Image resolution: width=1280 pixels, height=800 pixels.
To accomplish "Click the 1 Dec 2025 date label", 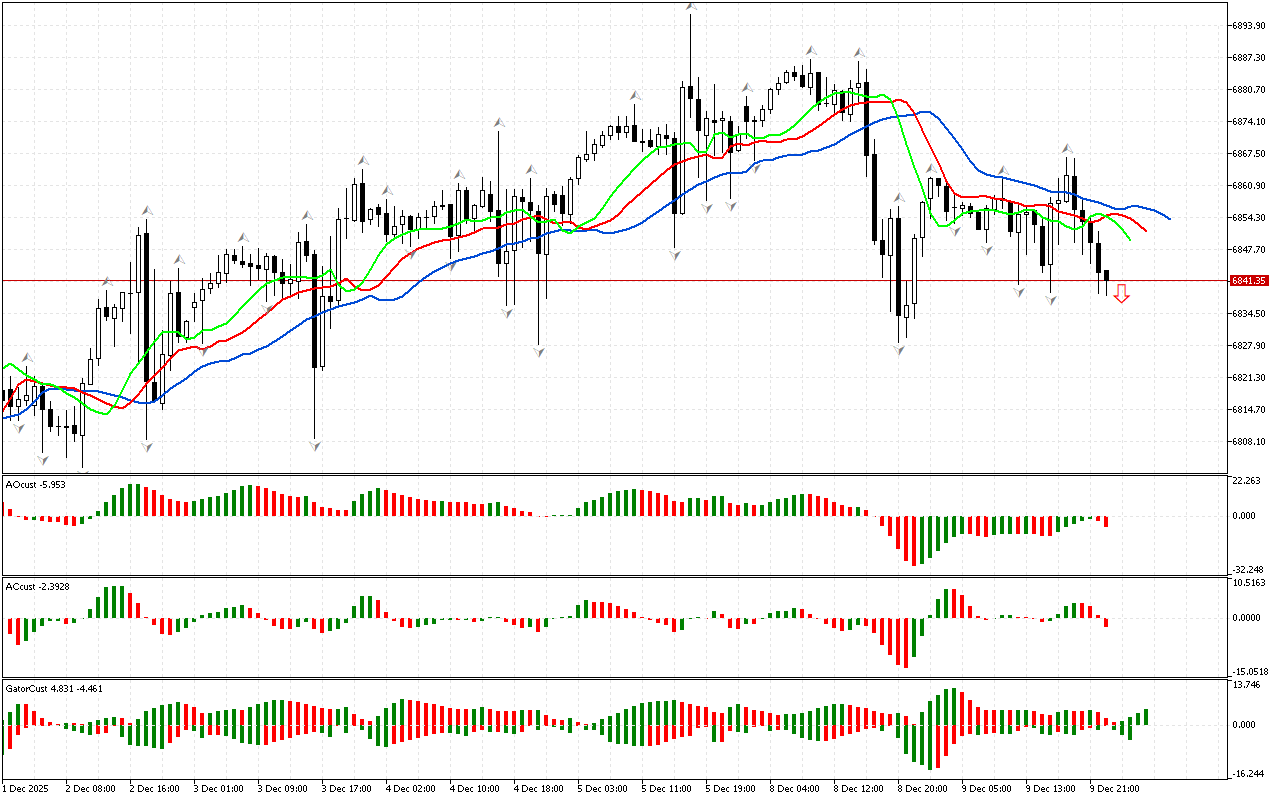I will point(26,789).
